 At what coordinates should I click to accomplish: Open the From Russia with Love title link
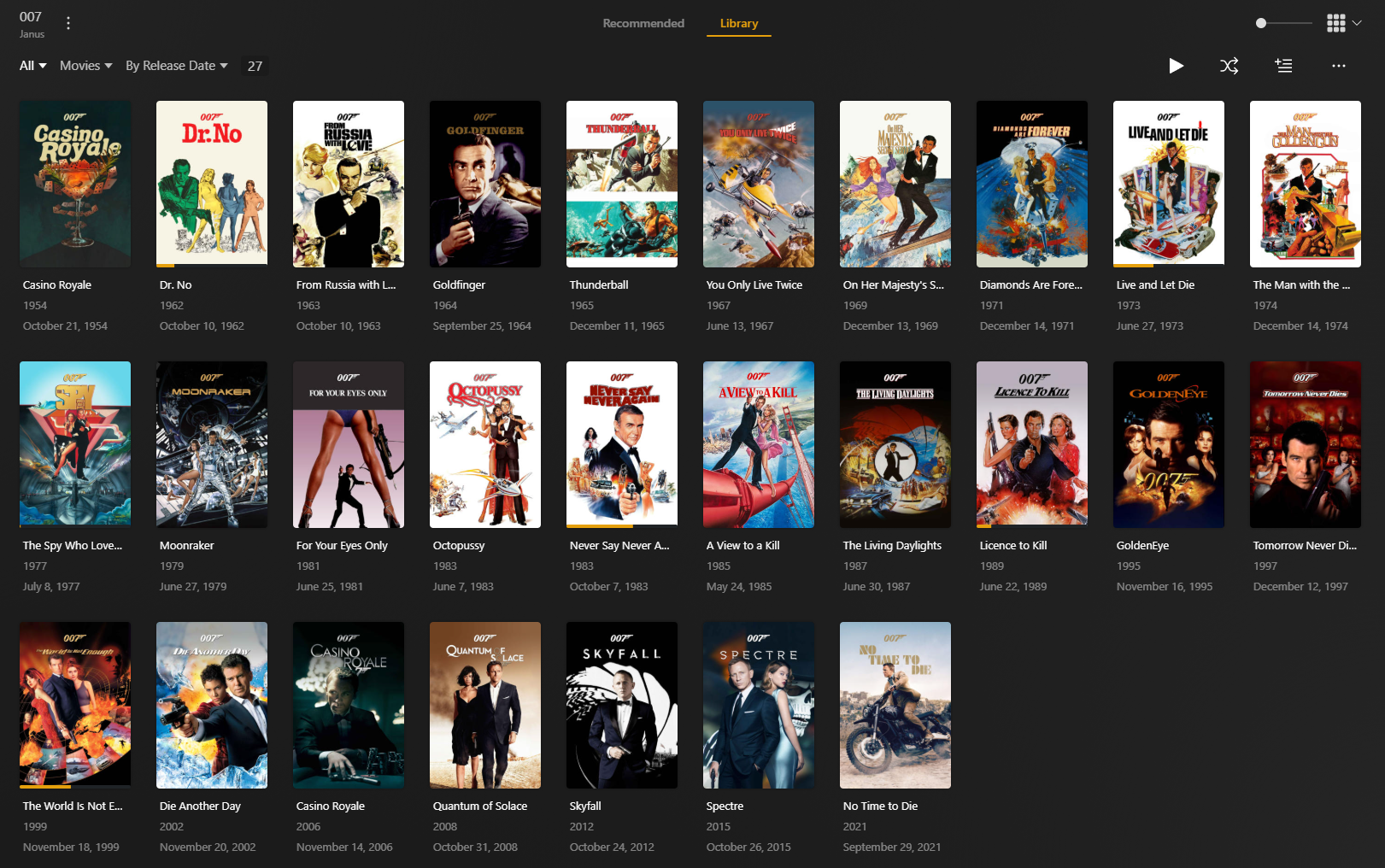coord(346,285)
